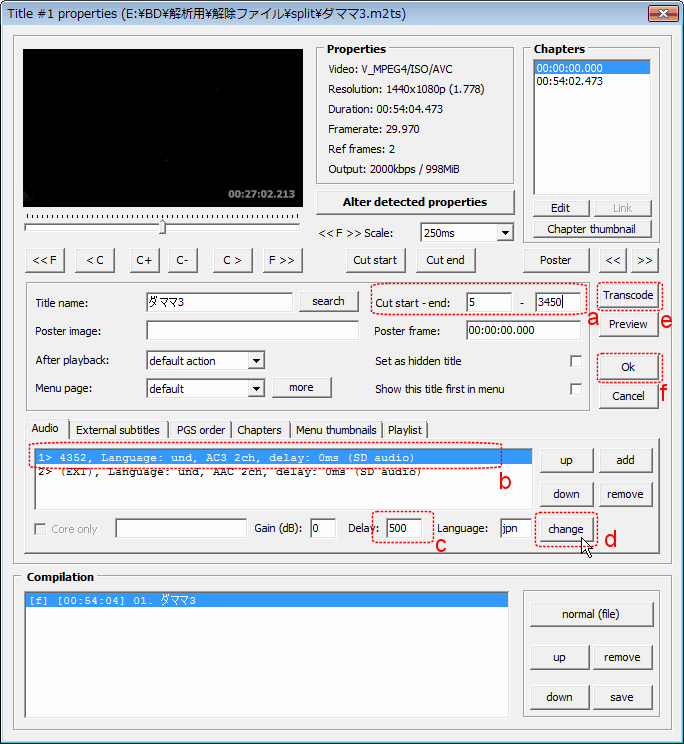Image resolution: width=684 pixels, height=744 pixels.
Task: Click the 'C-' remove chapter button
Action: [x=183, y=260]
